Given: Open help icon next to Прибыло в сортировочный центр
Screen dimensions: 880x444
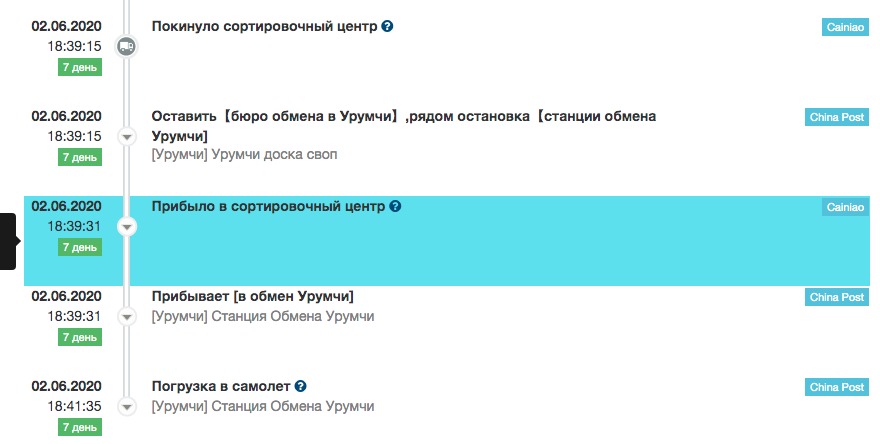Looking at the screenshot, I should pos(395,206).
